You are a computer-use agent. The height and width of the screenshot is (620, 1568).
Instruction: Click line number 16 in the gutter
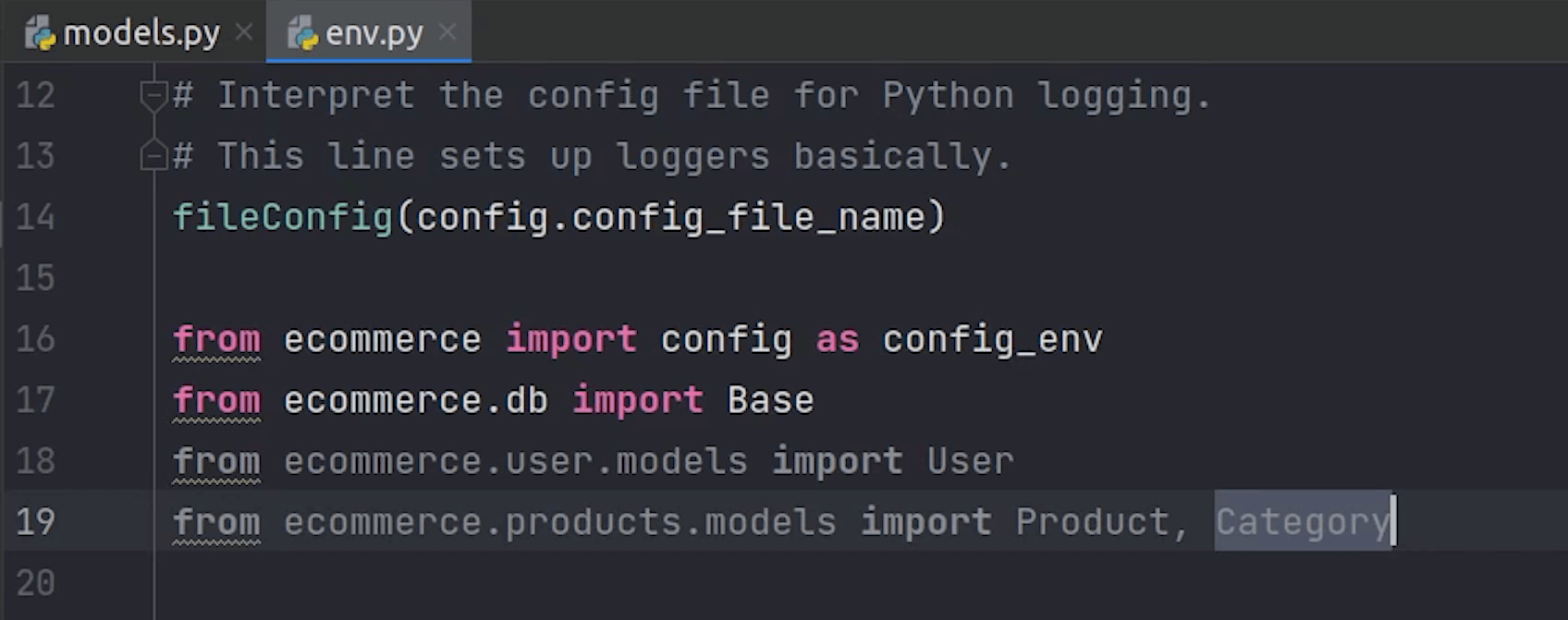click(35, 339)
